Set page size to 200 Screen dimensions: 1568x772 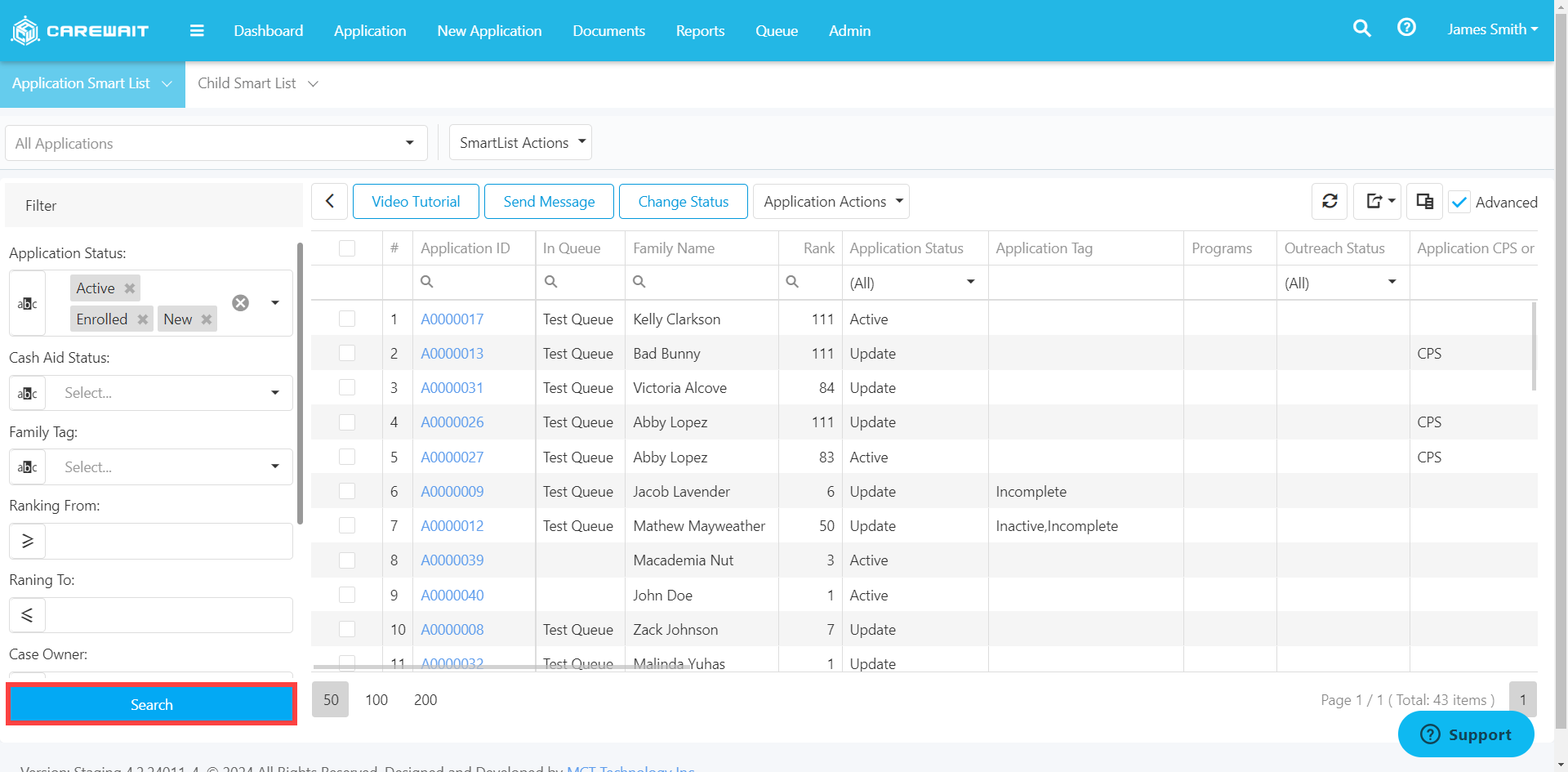pyautogui.click(x=425, y=700)
